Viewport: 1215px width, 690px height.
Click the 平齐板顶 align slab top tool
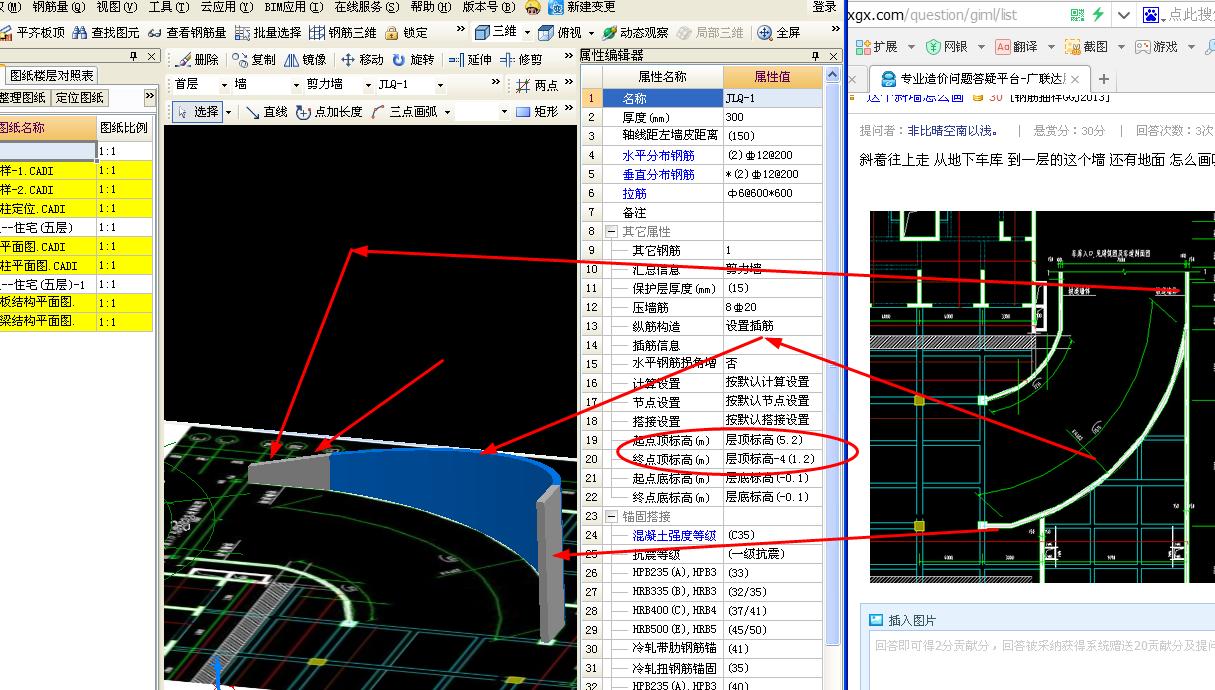33,33
